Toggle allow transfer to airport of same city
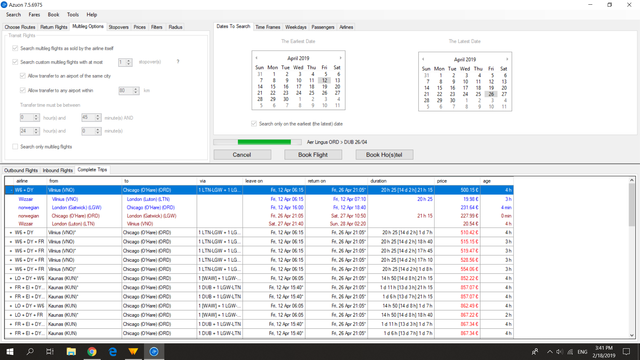The width and height of the screenshot is (640, 360). [x=22, y=76]
